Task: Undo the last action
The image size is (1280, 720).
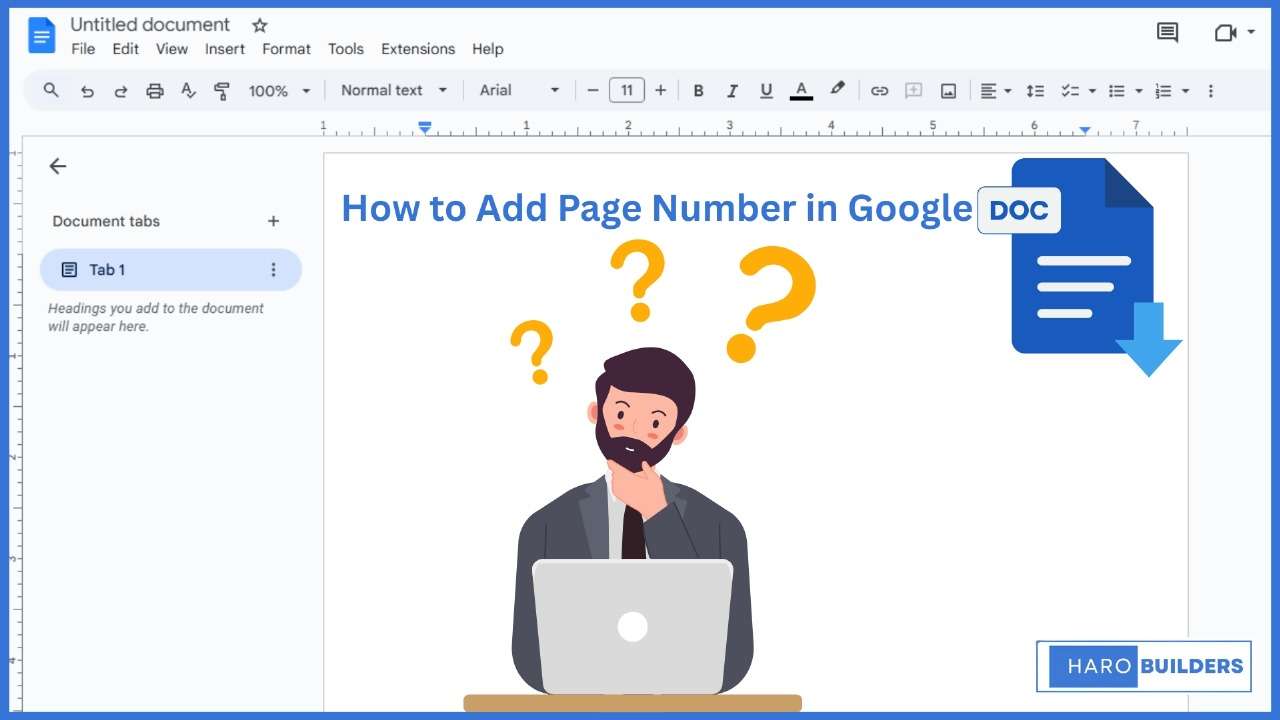Action: click(x=87, y=91)
